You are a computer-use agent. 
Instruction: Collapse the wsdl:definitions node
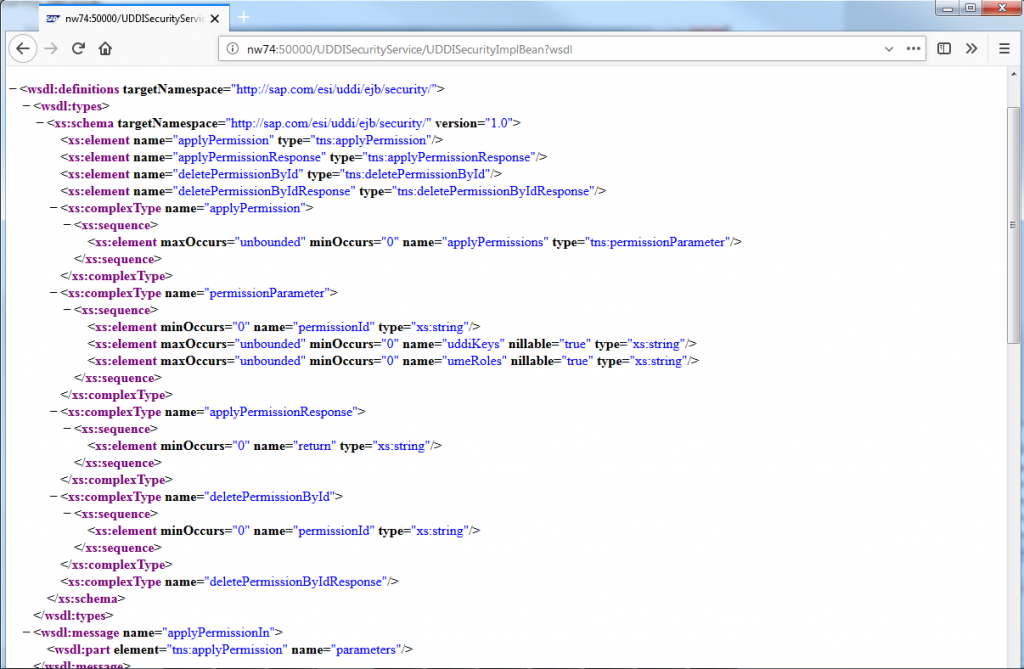coord(13,89)
